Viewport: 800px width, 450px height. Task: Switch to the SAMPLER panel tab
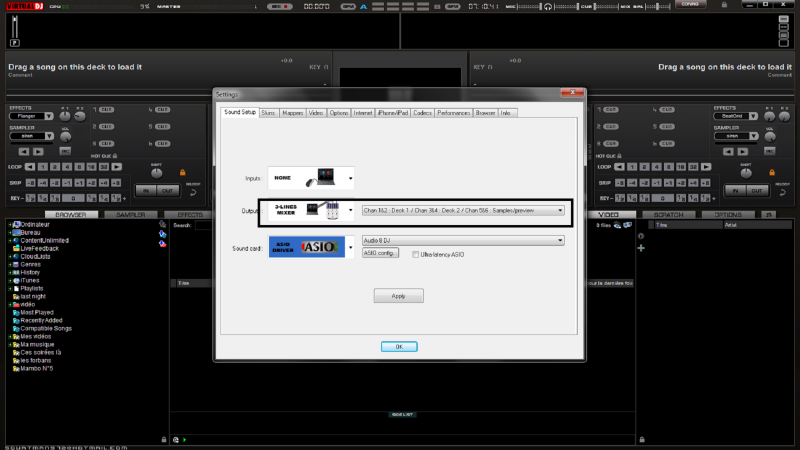pos(131,215)
